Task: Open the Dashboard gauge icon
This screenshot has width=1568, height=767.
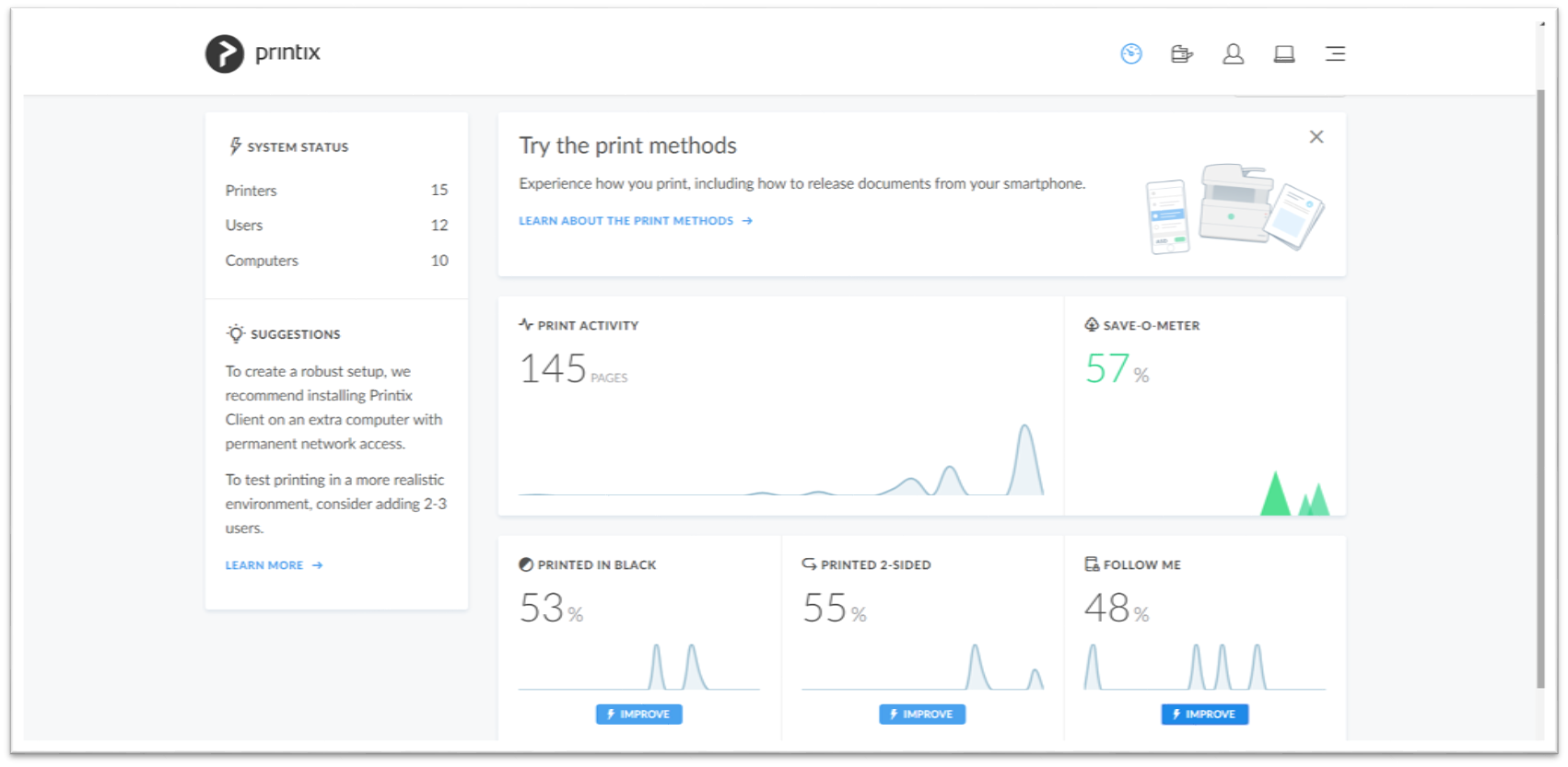Action: point(1131,53)
